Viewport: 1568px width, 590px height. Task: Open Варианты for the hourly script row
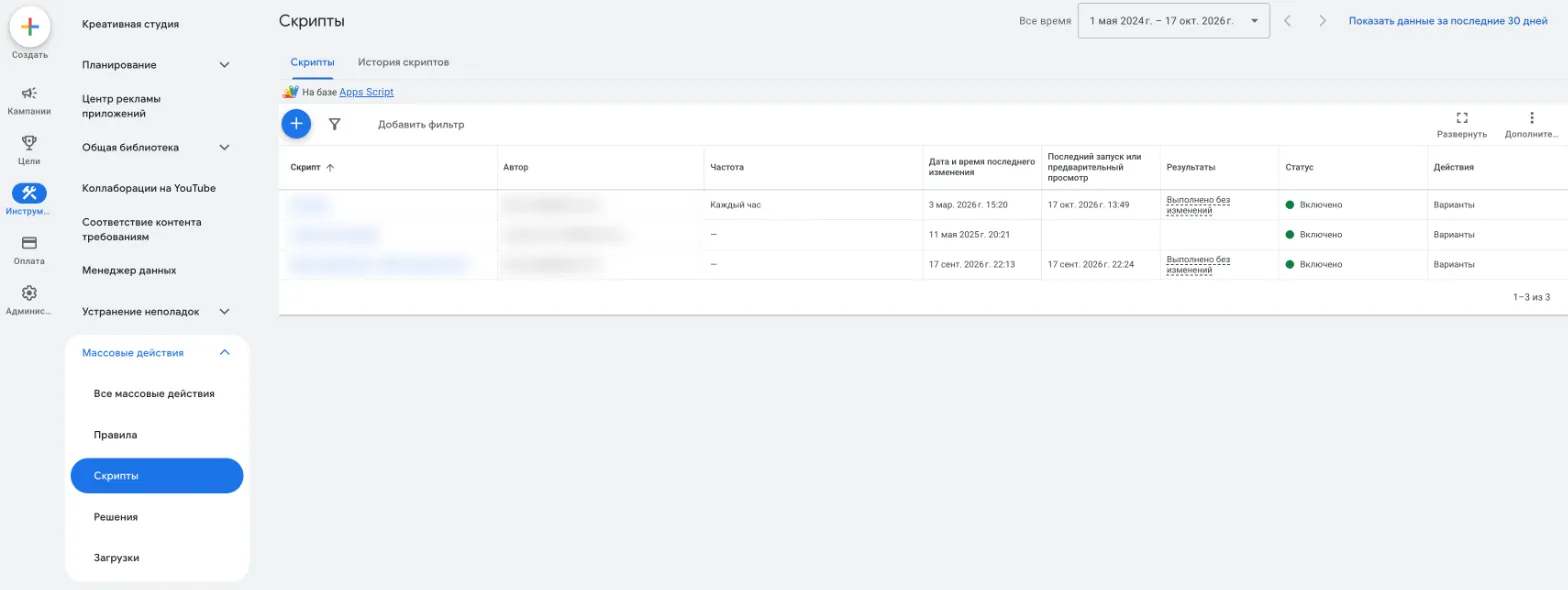1454,205
